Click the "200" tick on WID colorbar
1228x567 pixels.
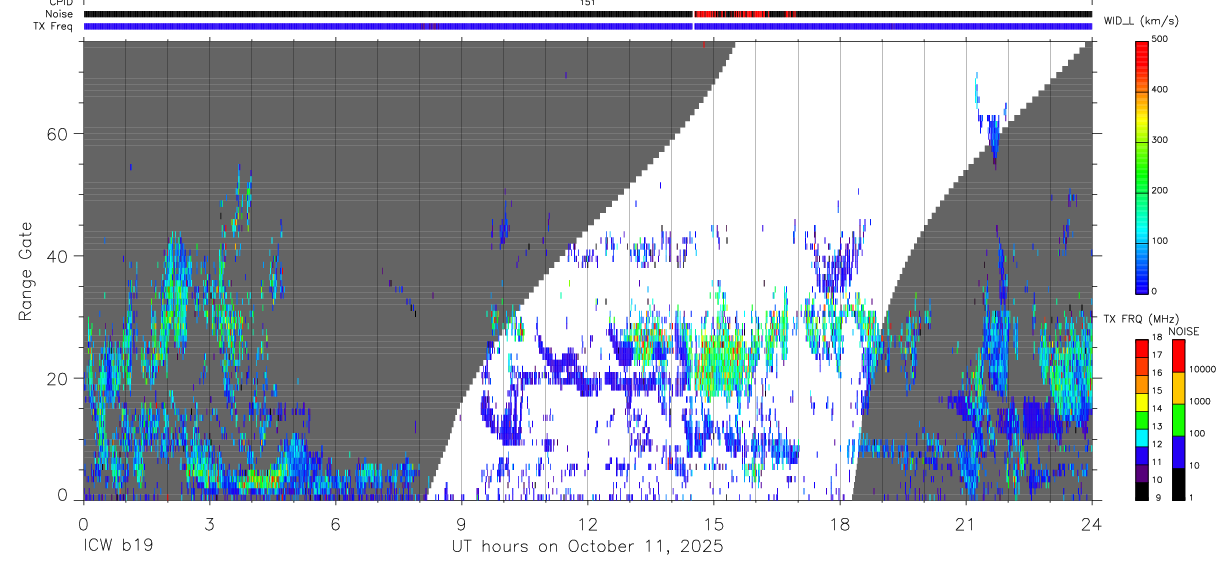point(1160,190)
